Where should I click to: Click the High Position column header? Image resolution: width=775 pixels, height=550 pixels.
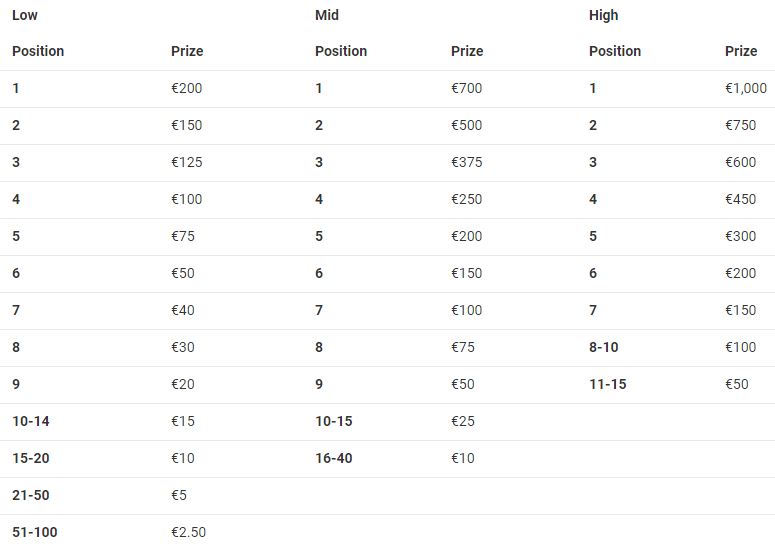[615, 51]
